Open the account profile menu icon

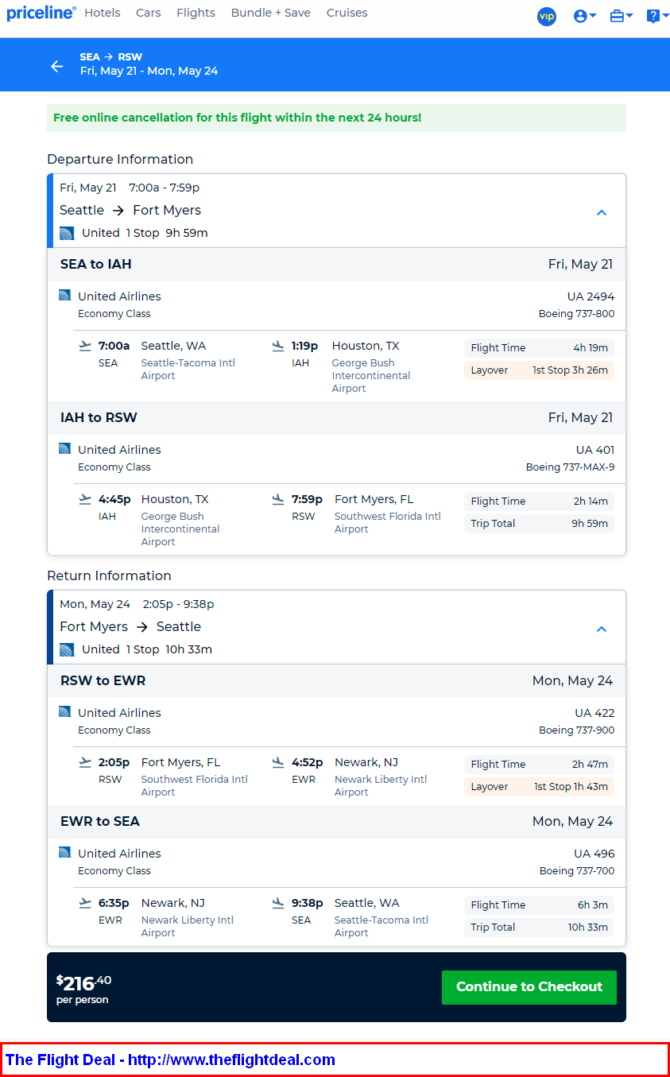(x=585, y=16)
